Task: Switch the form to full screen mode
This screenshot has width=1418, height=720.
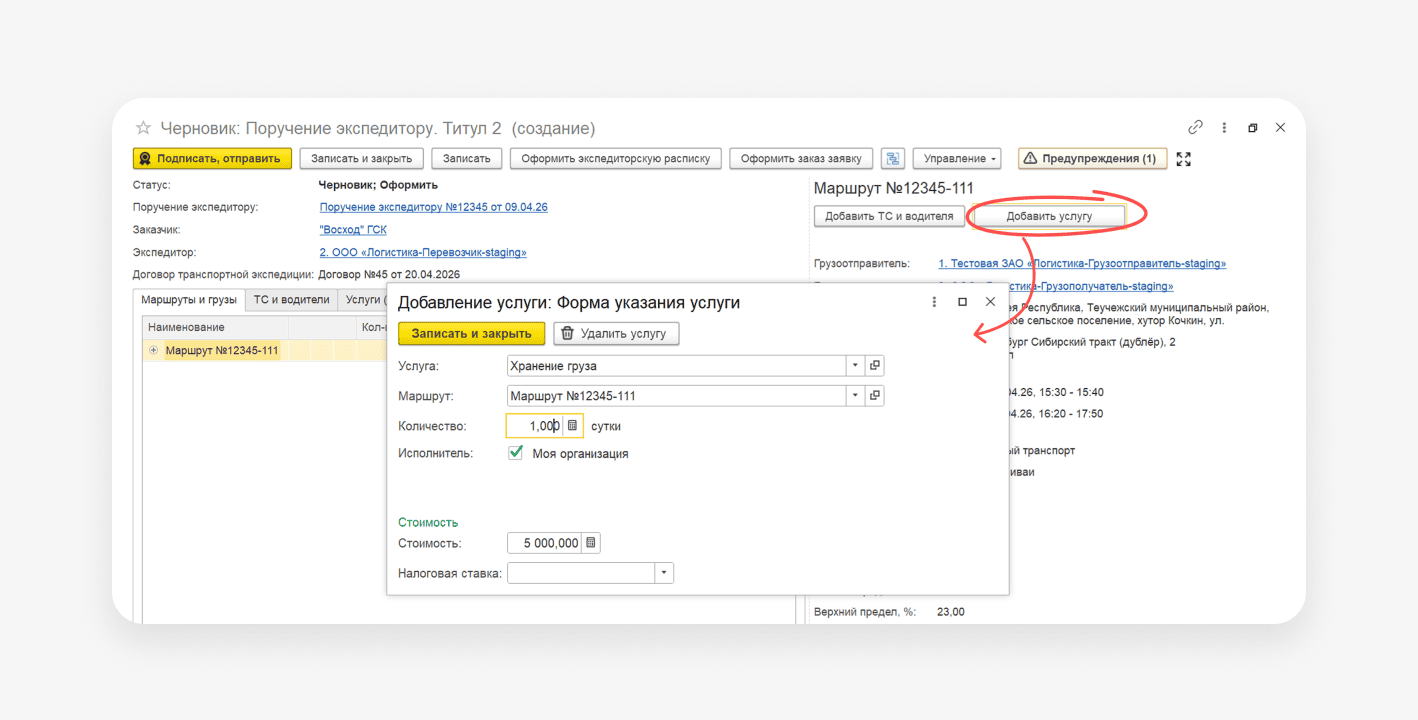Action: tap(1184, 158)
